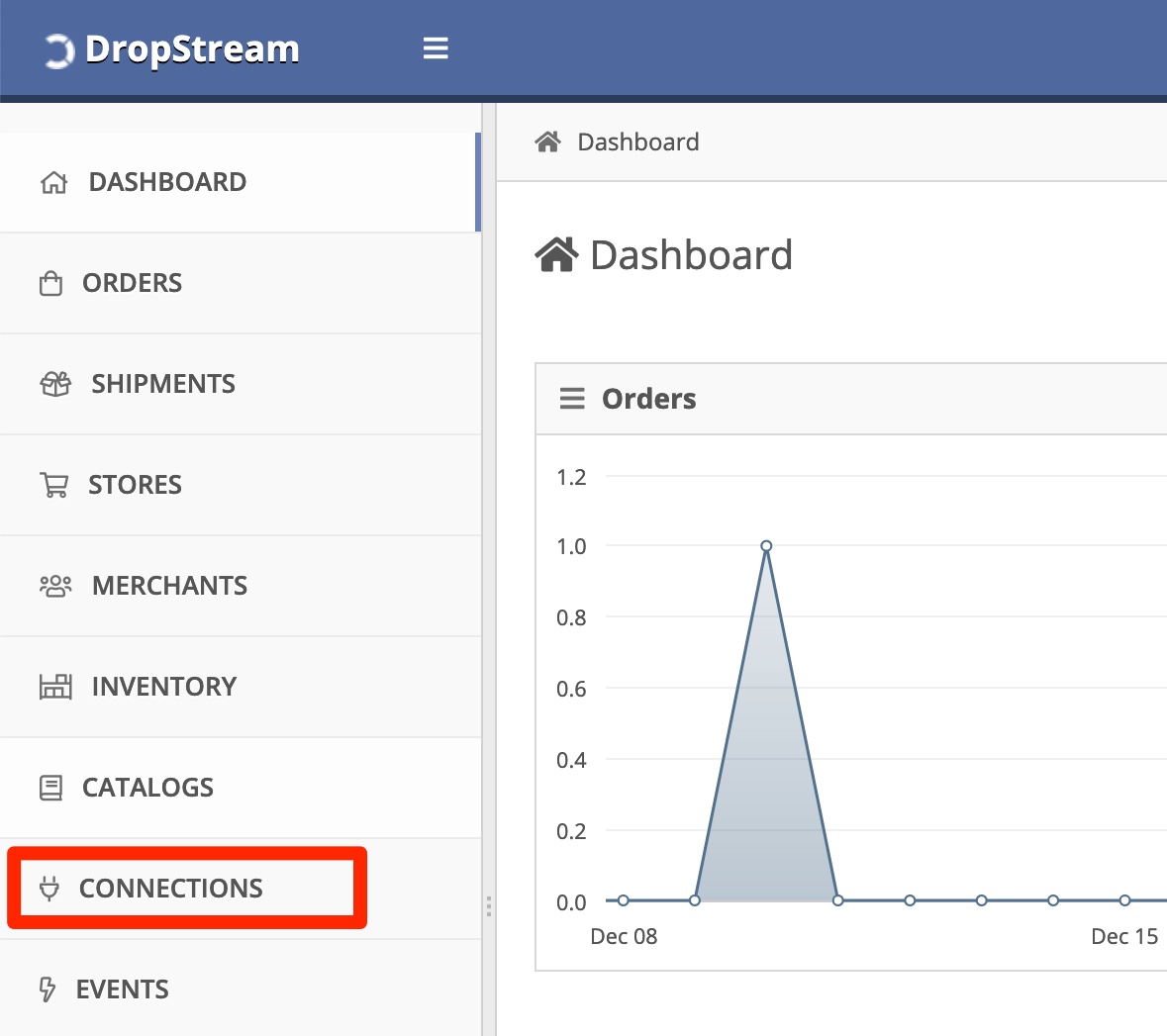Click the Orders panel title
The image size is (1167, 1036).
click(648, 399)
